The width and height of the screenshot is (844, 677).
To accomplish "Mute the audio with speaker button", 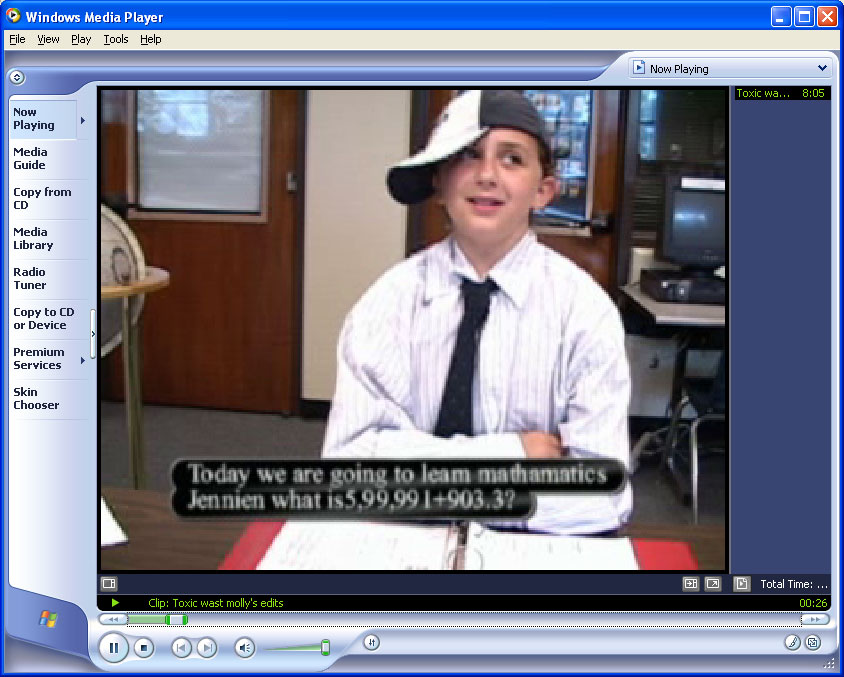I will coord(245,648).
